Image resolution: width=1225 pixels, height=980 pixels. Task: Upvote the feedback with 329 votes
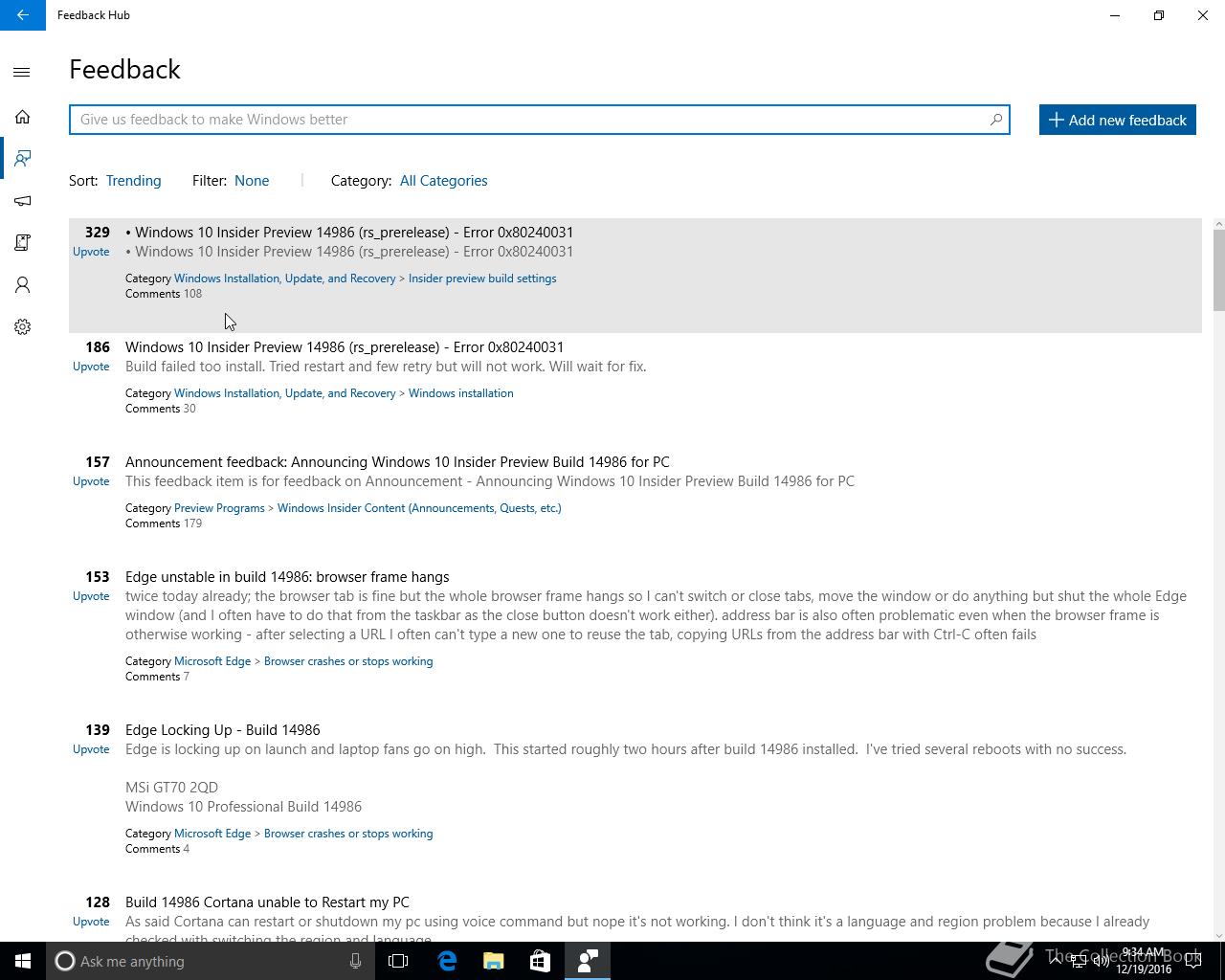(x=91, y=252)
